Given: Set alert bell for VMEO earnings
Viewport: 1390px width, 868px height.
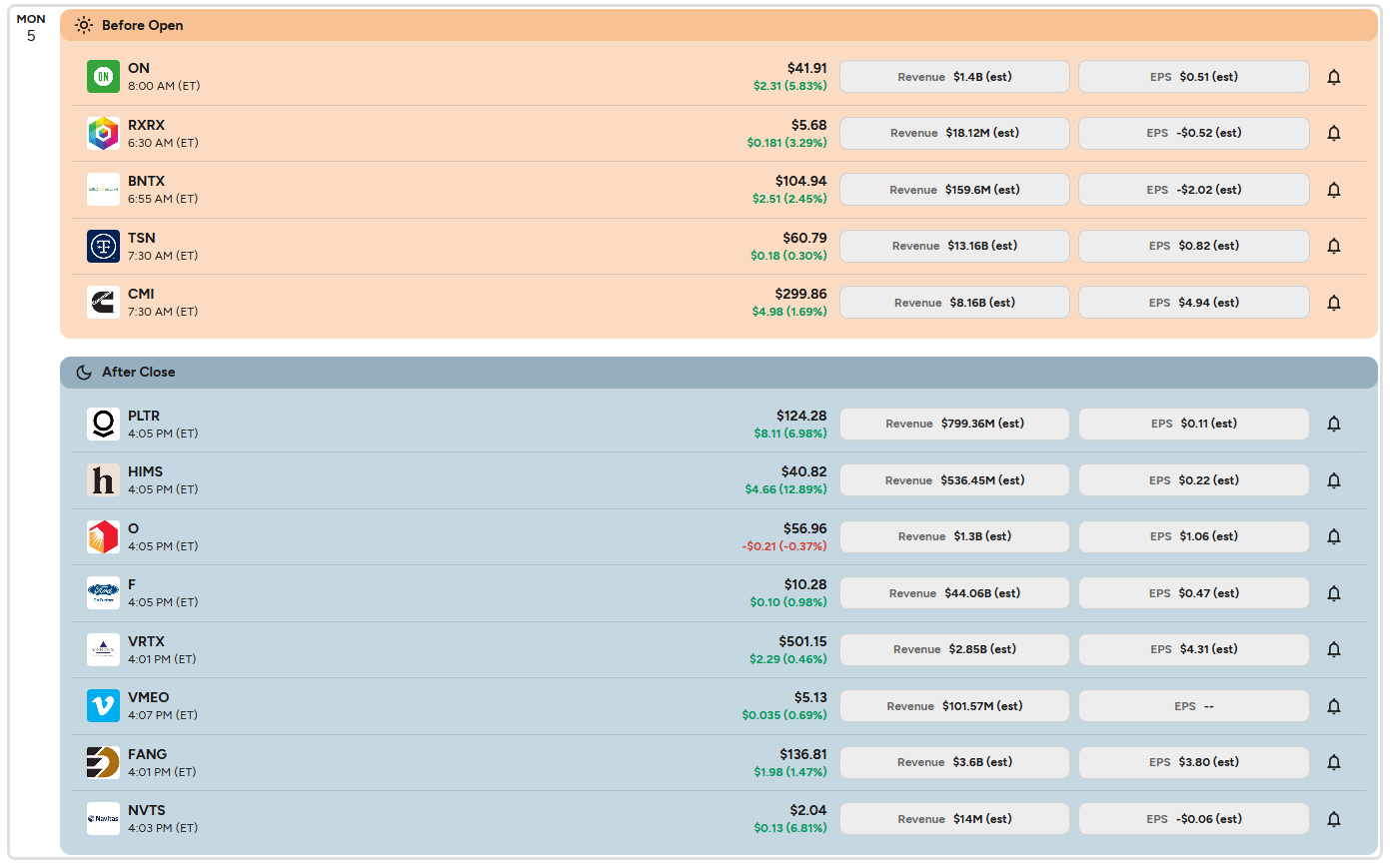Looking at the screenshot, I should click(1333, 706).
